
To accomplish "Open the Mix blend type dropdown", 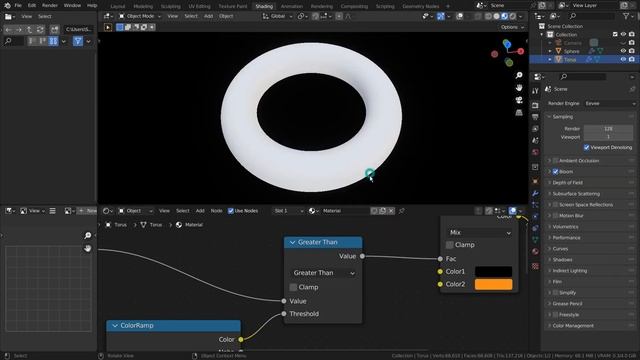I will point(480,232).
